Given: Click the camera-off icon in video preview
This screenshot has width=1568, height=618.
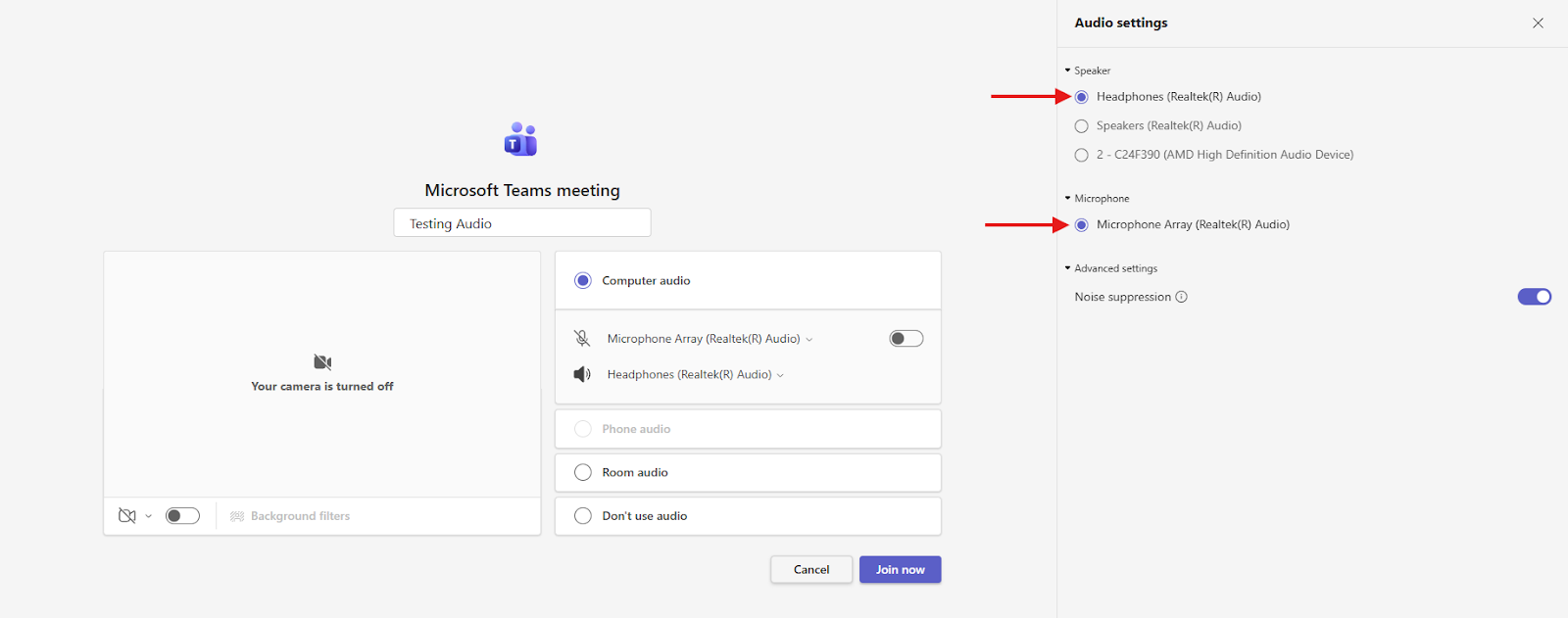Looking at the screenshot, I should point(322,362).
